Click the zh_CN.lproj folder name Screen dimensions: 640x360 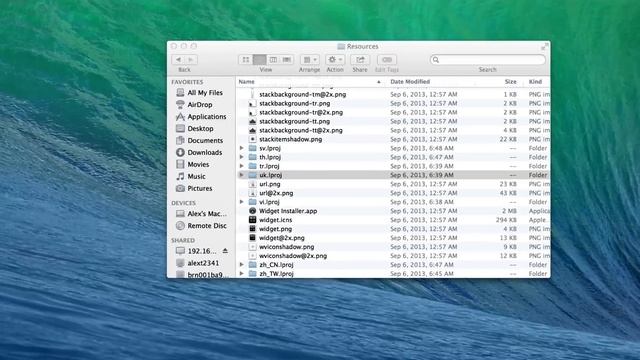tap(276, 265)
